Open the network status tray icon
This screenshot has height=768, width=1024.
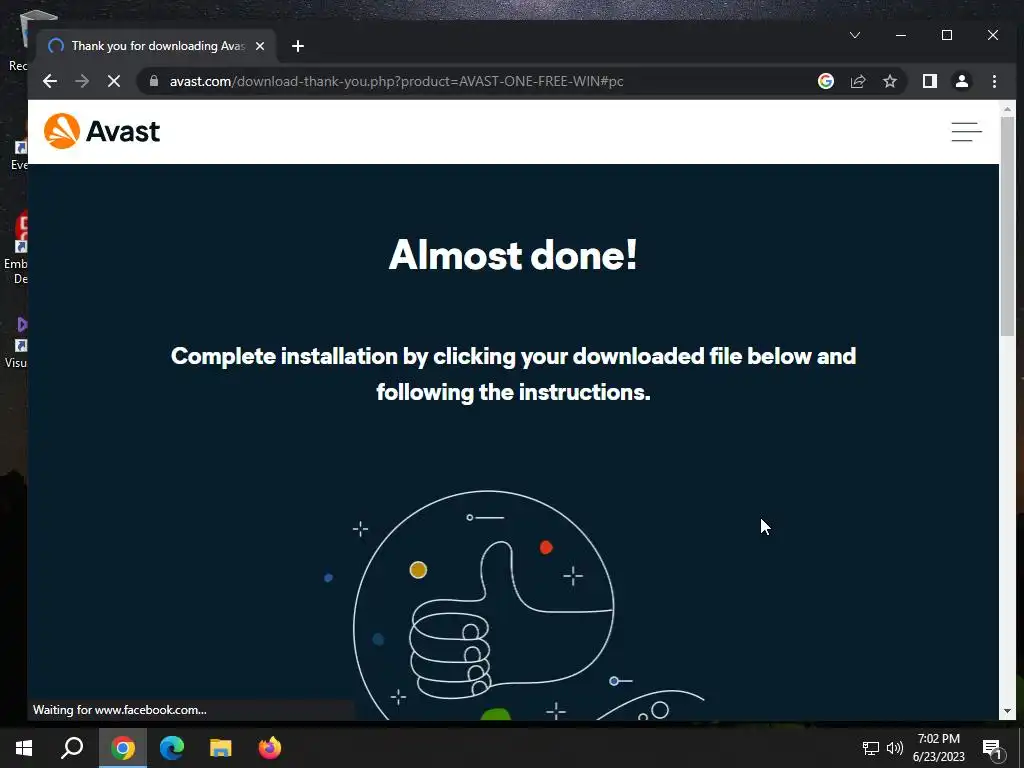point(870,748)
